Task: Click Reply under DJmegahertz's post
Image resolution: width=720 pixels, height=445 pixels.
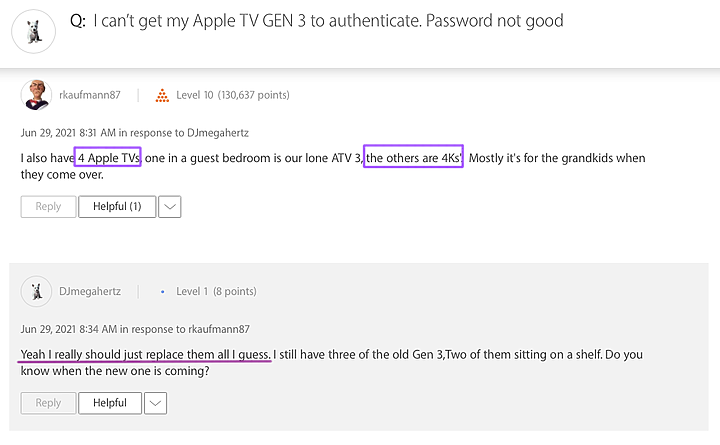Action: (x=48, y=403)
